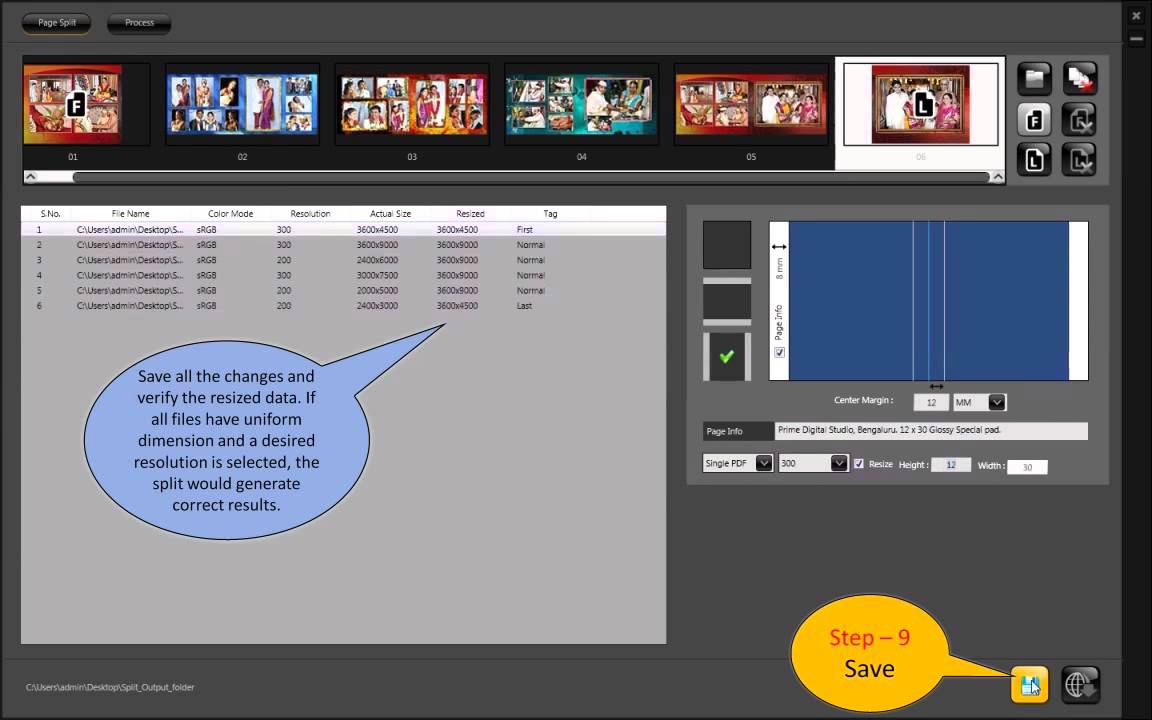This screenshot has height=720, width=1152.
Task: Click the Height input field
Action: coord(951,465)
